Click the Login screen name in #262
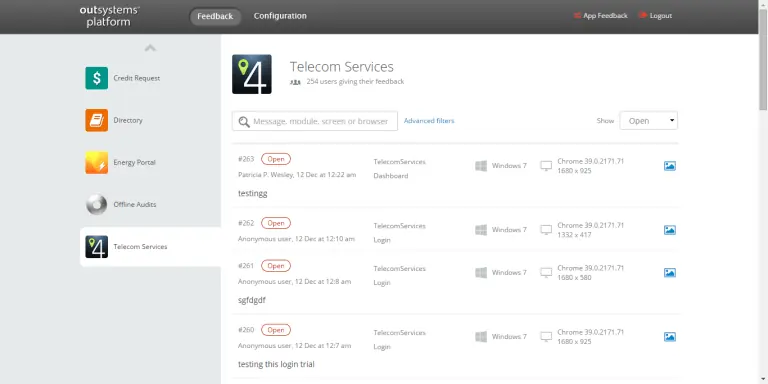 [382, 240]
